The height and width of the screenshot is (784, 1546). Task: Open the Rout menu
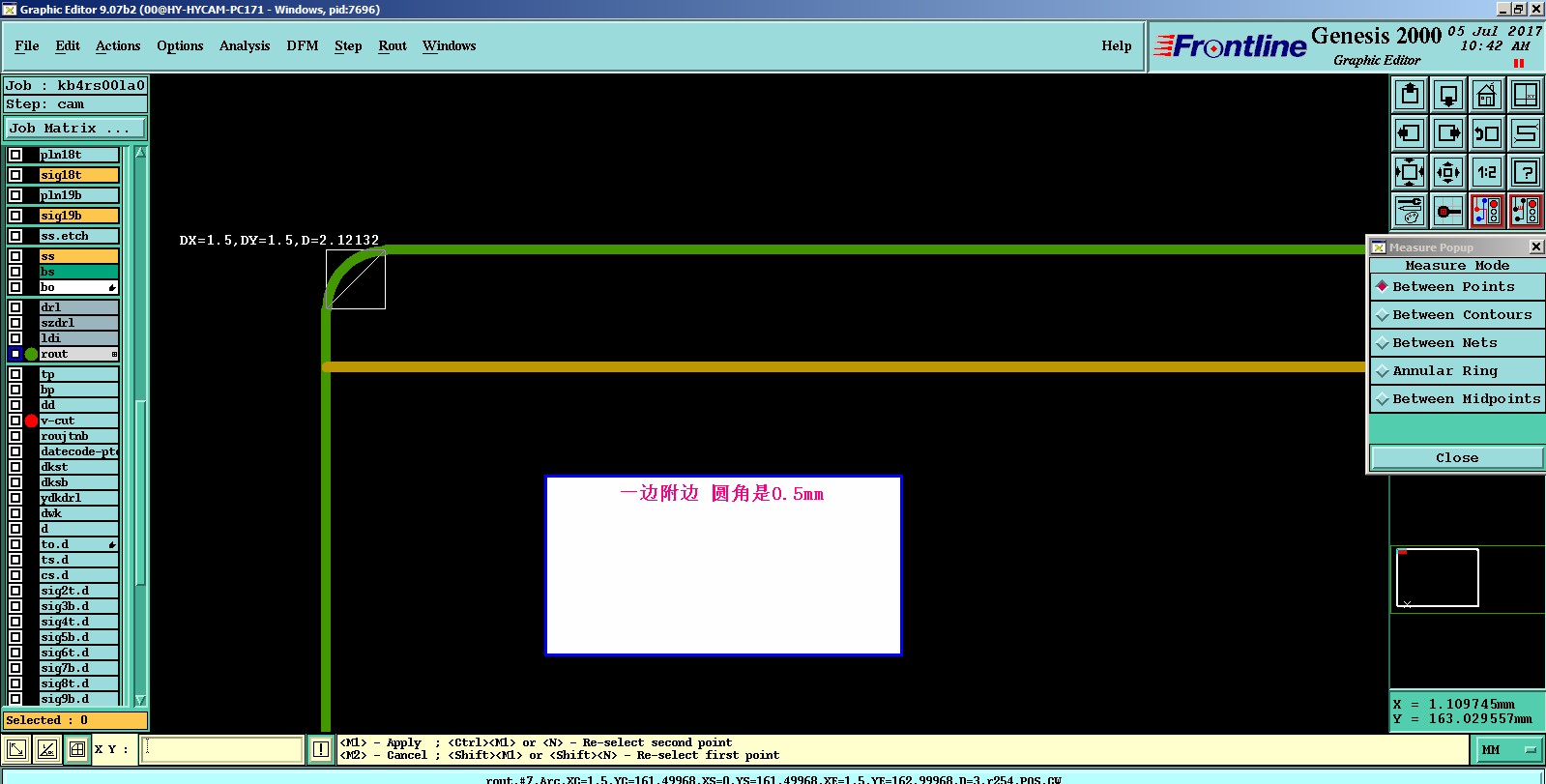(393, 45)
